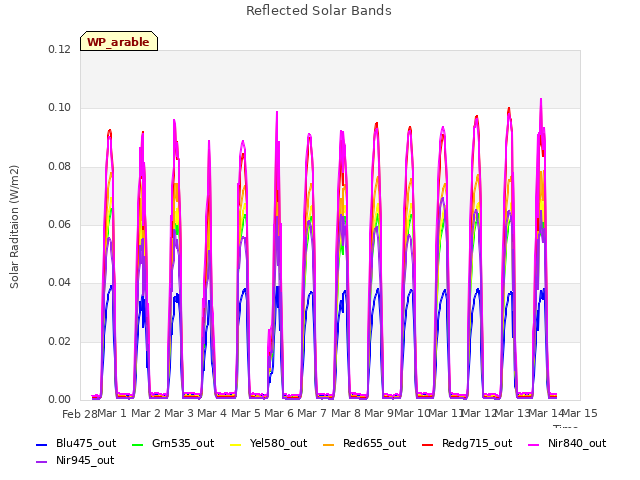
Task: Click the Mar 3 x-axis date label
Action: (x=179, y=413)
